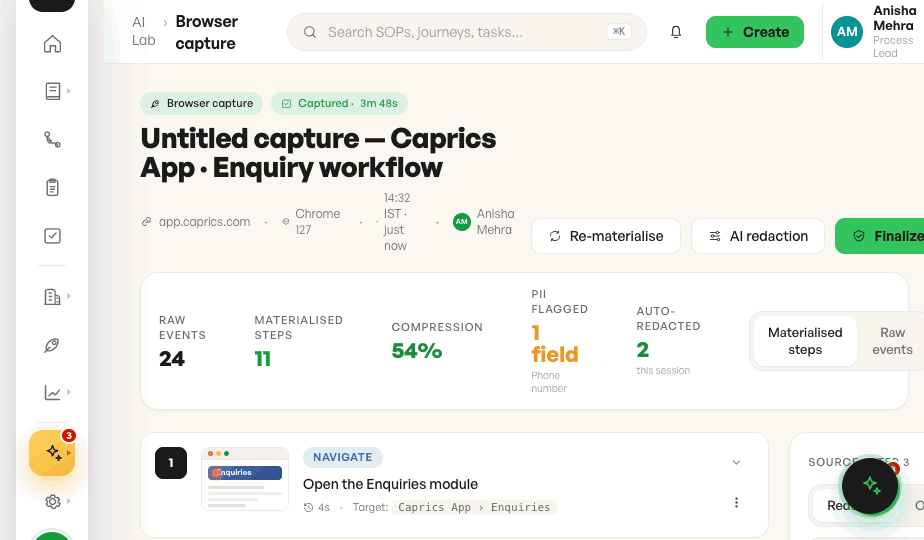Click the Anisha Mehra profile name
This screenshot has width=924, height=540.
893,18
